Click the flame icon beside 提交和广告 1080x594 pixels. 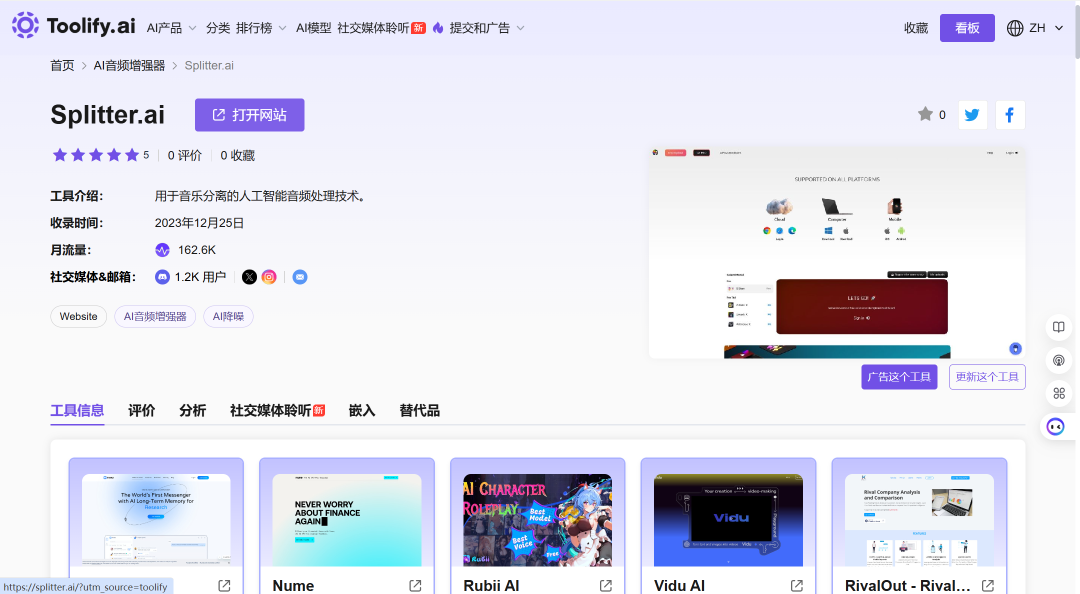[438, 28]
